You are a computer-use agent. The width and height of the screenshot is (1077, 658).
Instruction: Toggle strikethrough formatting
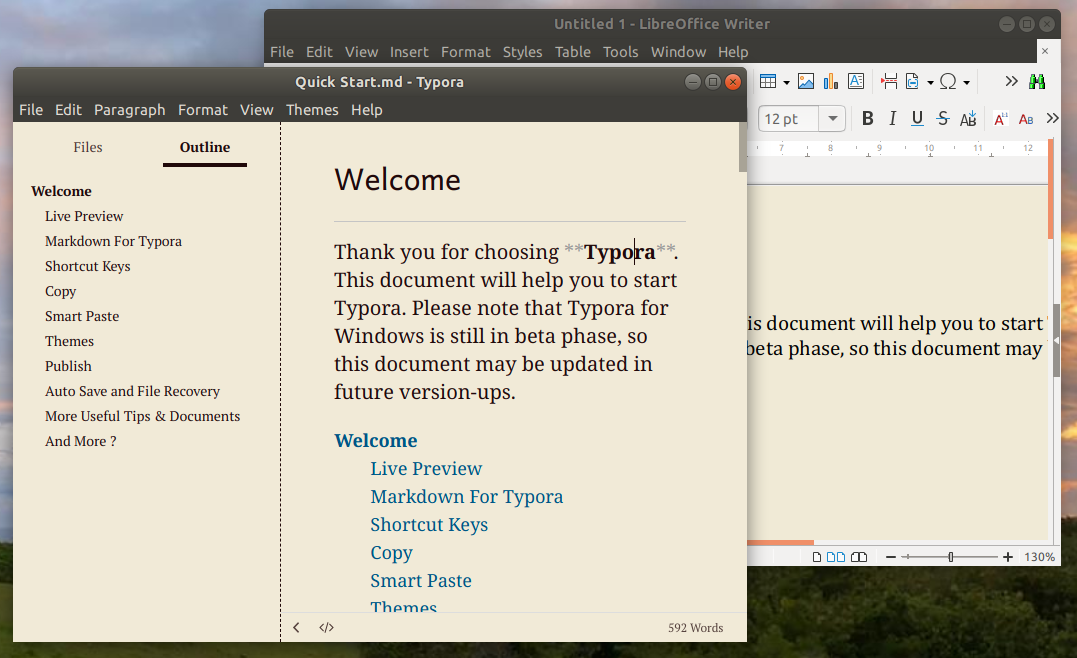coord(942,118)
